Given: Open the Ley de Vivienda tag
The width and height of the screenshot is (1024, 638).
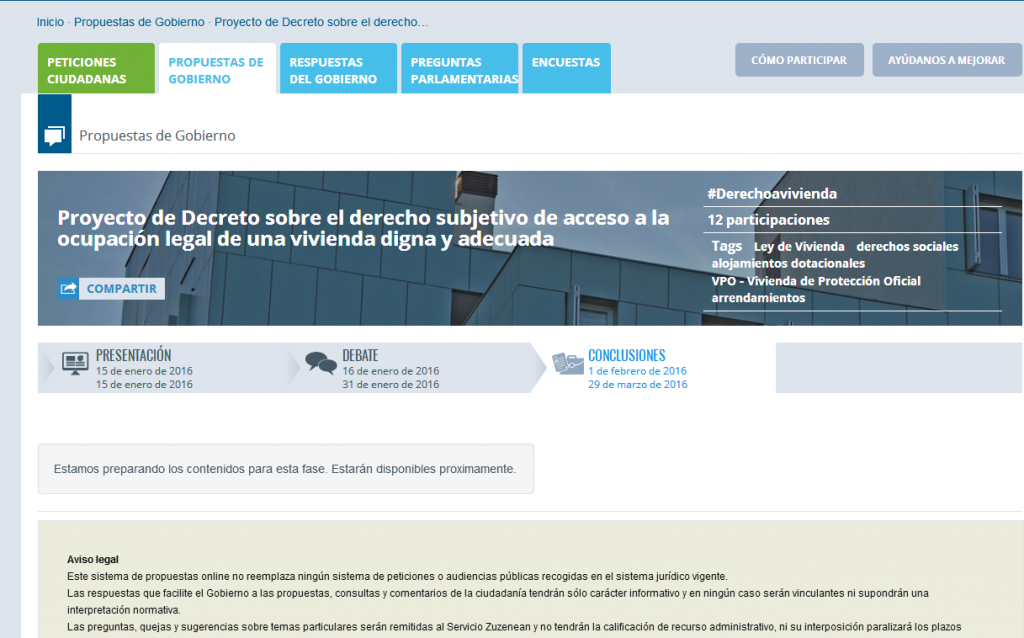Looking at the screenshot, I should 796,245.
